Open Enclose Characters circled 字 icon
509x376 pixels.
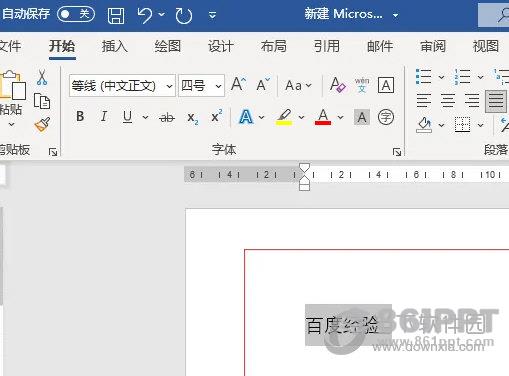click(386, 117)
